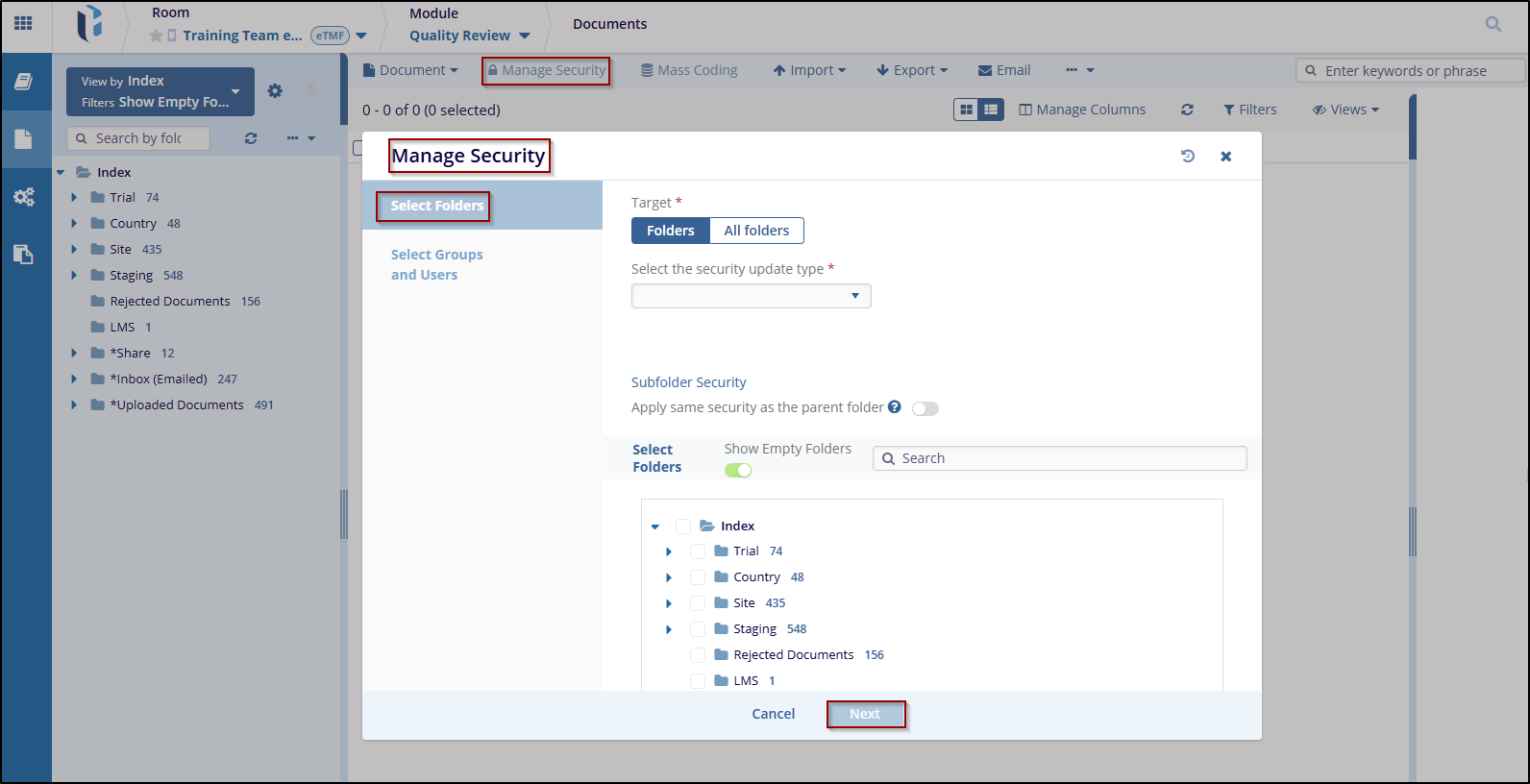Open workflow gears icon in left sidebar
Viewport: 1530px width, 784px height.
tap(24, 197)
